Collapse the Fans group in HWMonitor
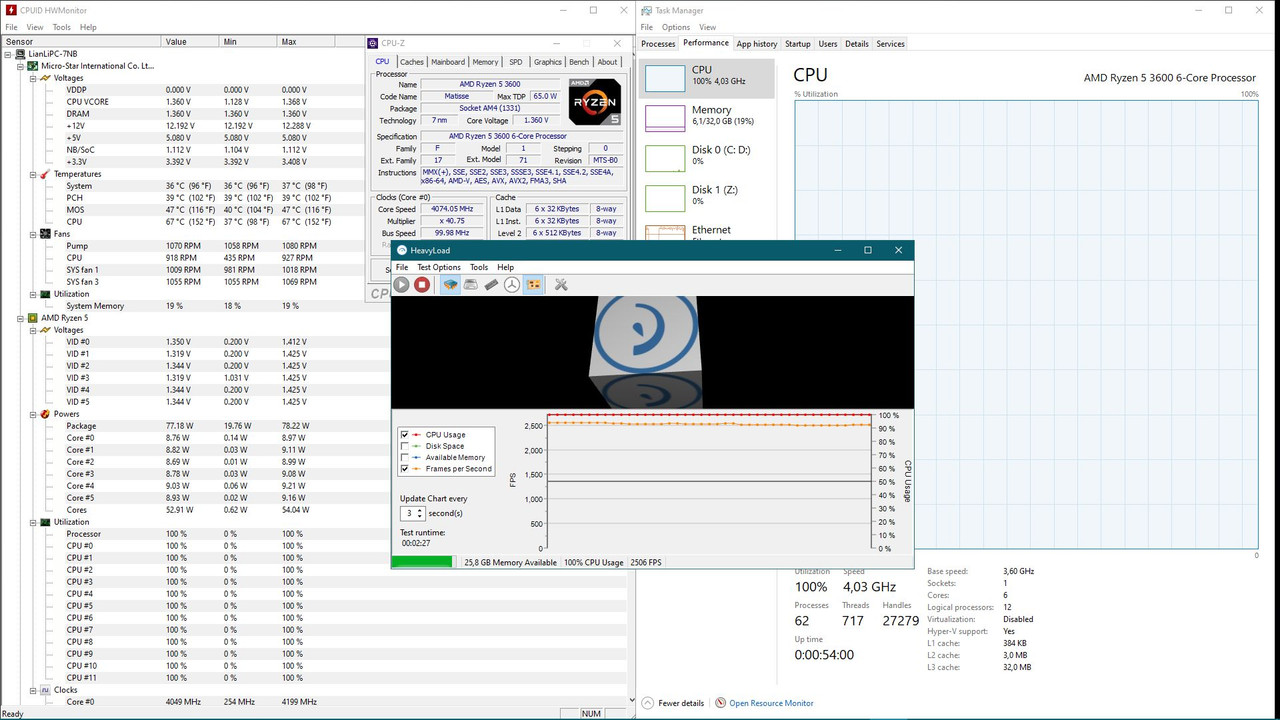Viewport: 1280px width, 720px height. click(x=32, y=234)
